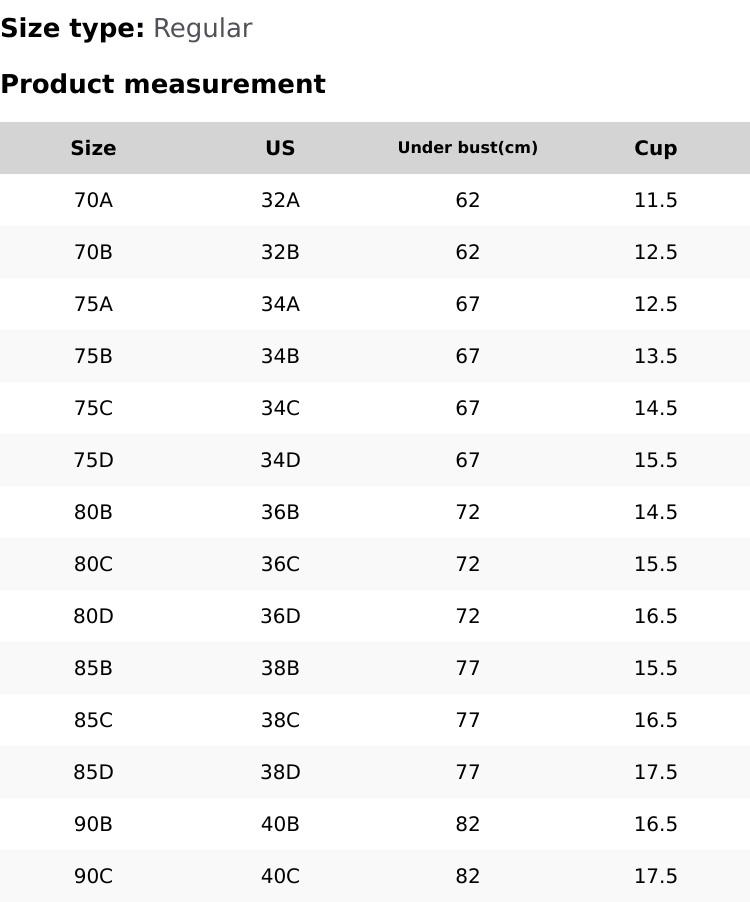750x902 pixels.
Task: Select the 70A size cell
Action: pyautogui.click(x=93, y=200)
